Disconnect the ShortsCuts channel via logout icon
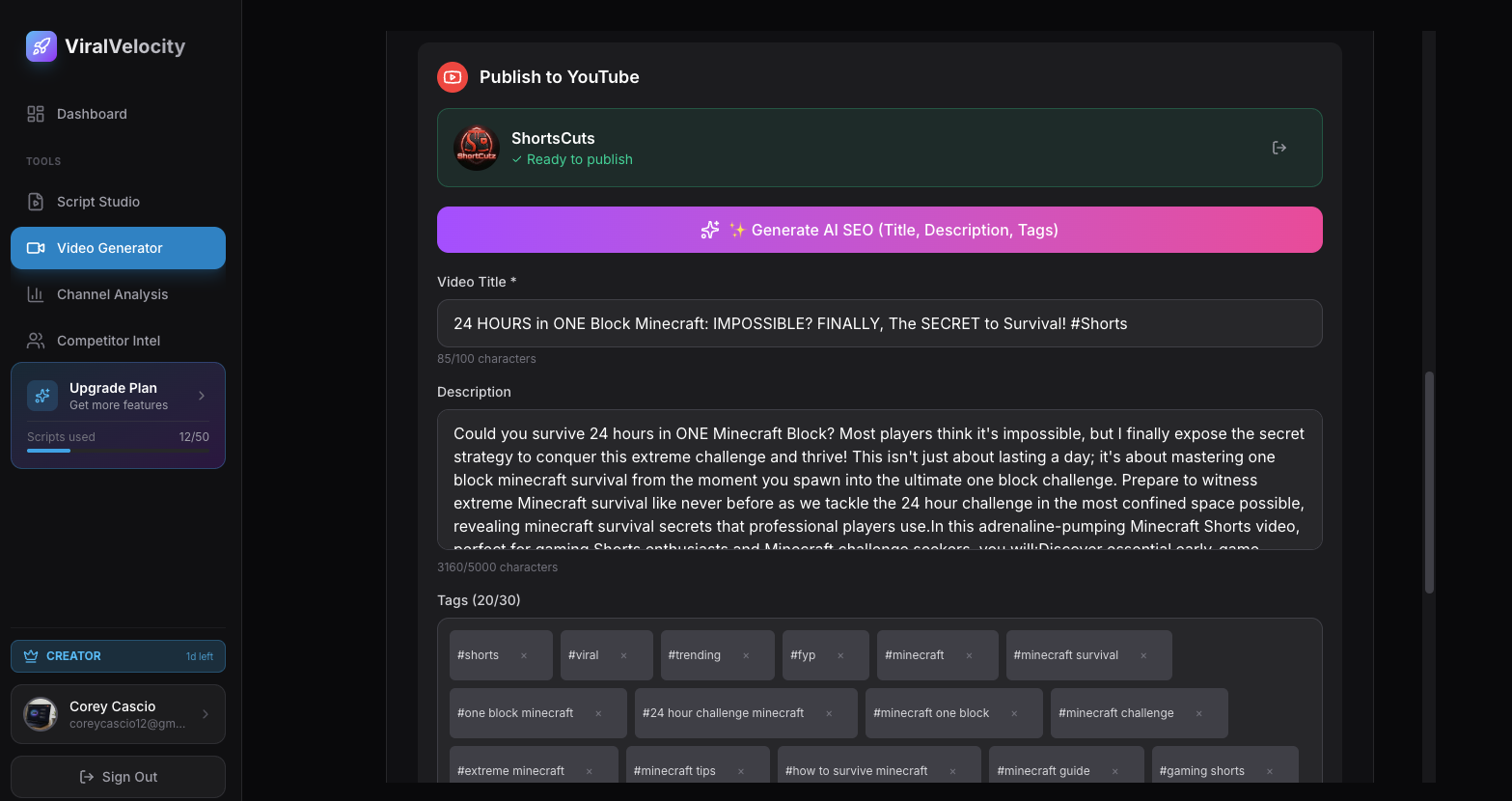Screen dimensions: 1512x801 pyautogui.click(x=1279, y=147)
